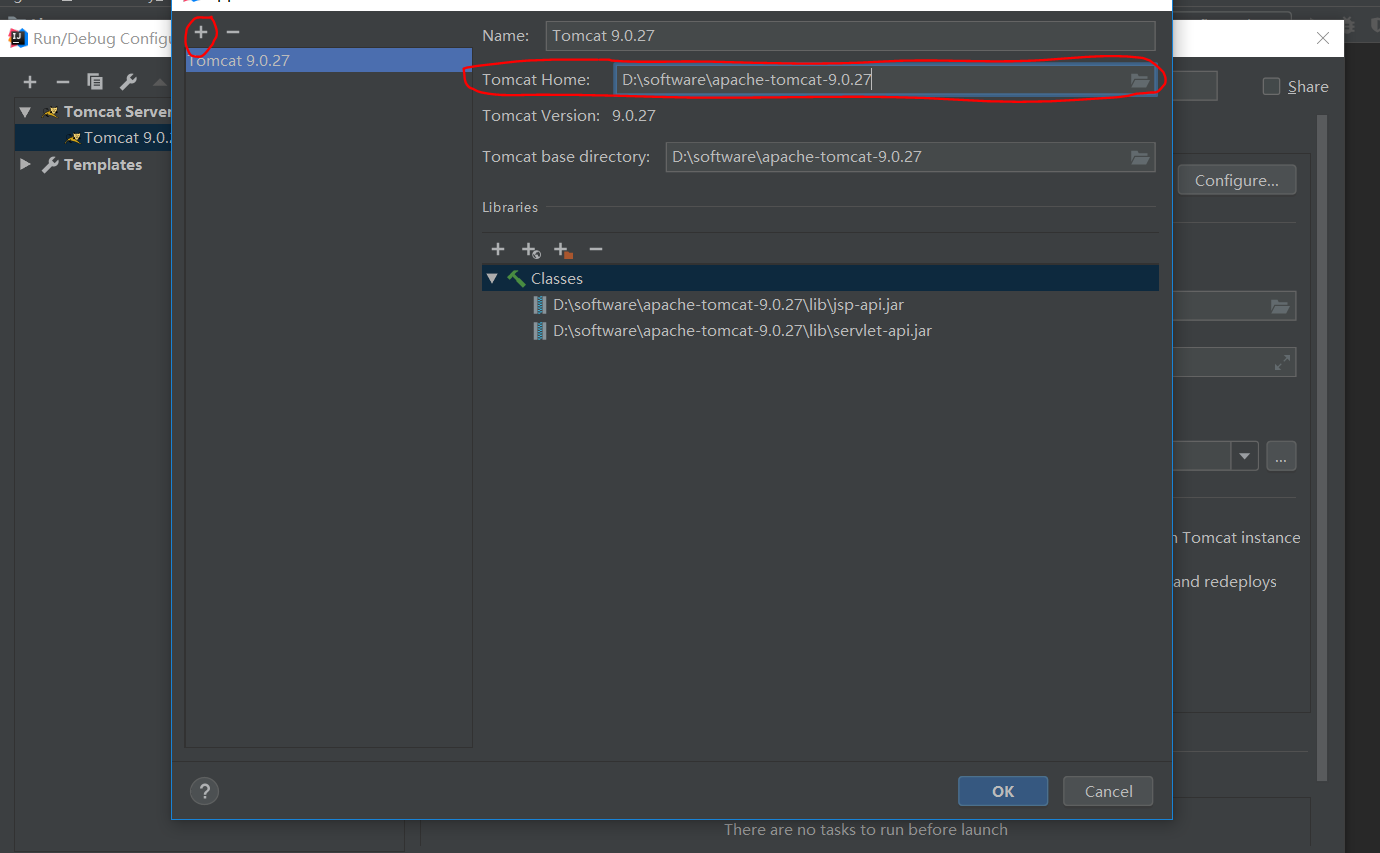Screen dimensions: 1380x853
Task: Click the Tomcat Server cat icon
Action: coord(51,112)
